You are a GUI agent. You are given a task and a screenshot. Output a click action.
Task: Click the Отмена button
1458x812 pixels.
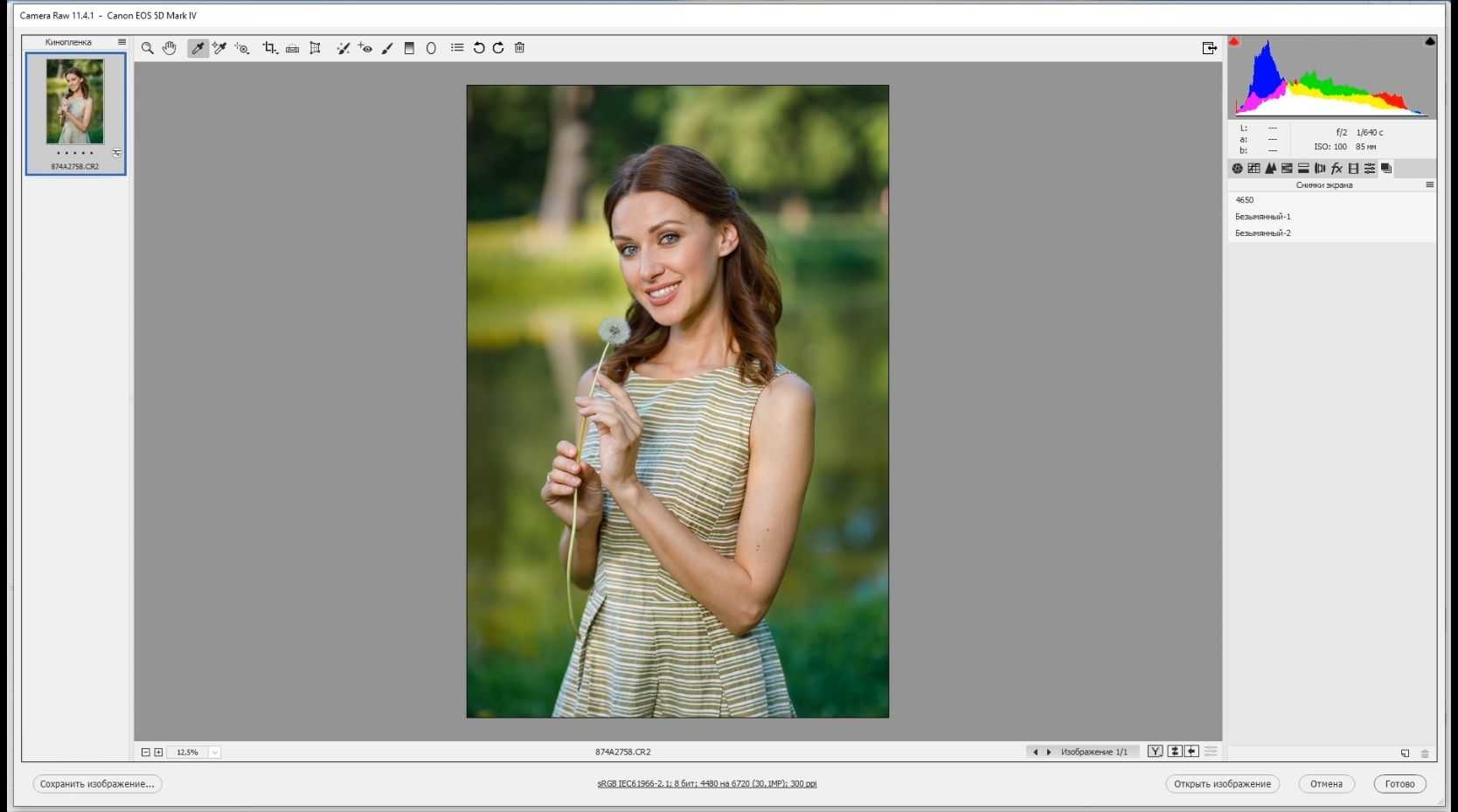coord(1326,784)
